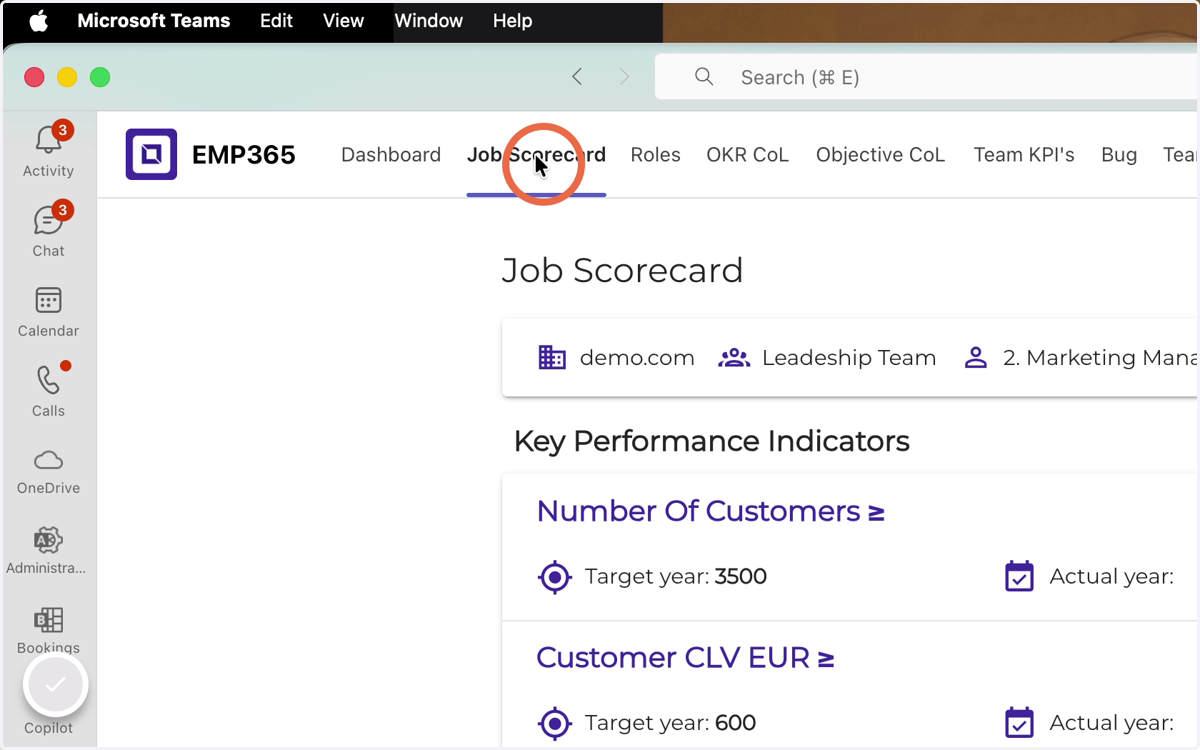
Task: Open the Activity feed in Teams sidebar
Action: pyautogui.click(x=48, y=150)
